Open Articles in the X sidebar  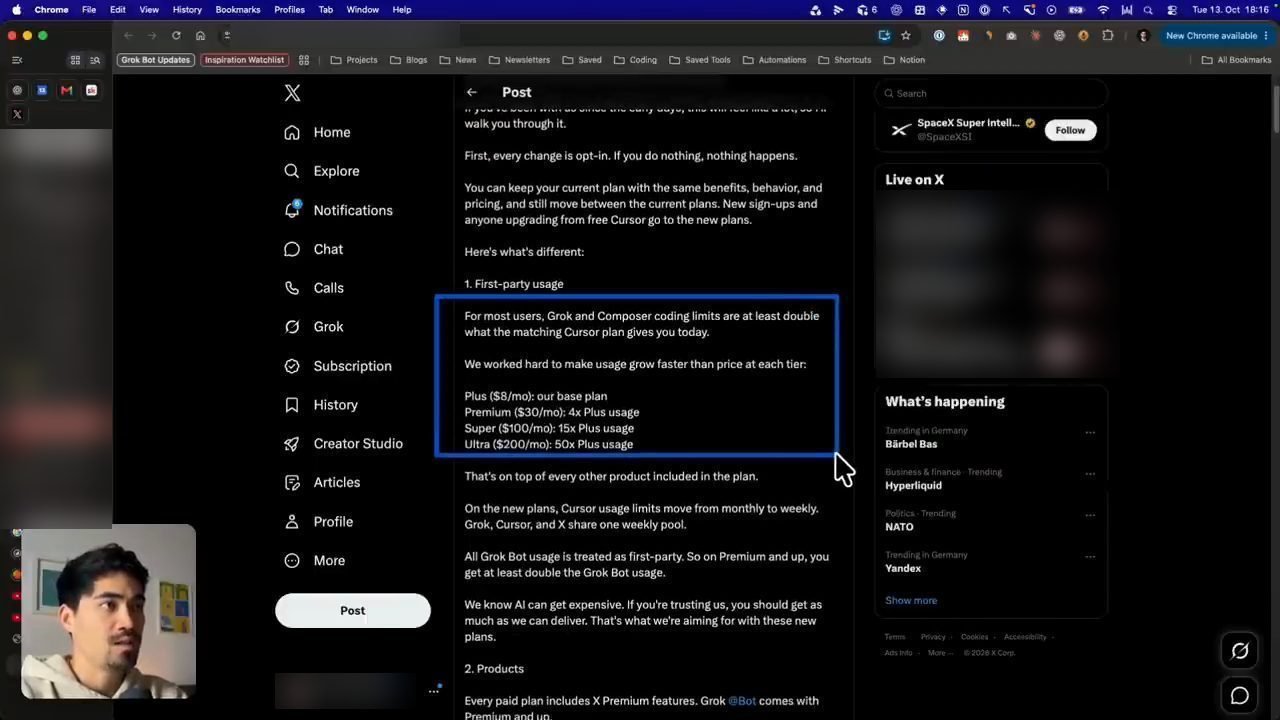[322, 482]
